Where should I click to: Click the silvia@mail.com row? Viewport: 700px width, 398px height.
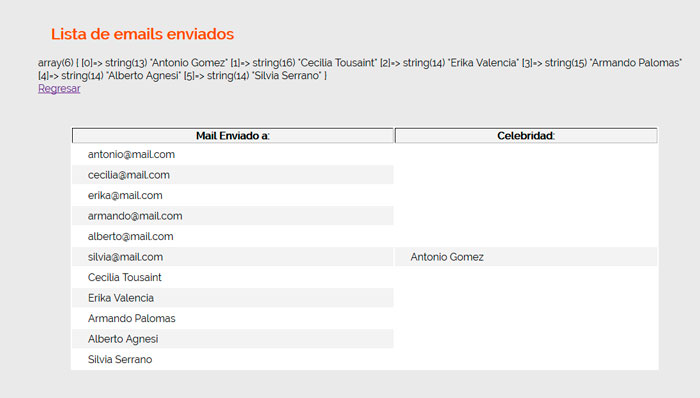tap(365, 257)
